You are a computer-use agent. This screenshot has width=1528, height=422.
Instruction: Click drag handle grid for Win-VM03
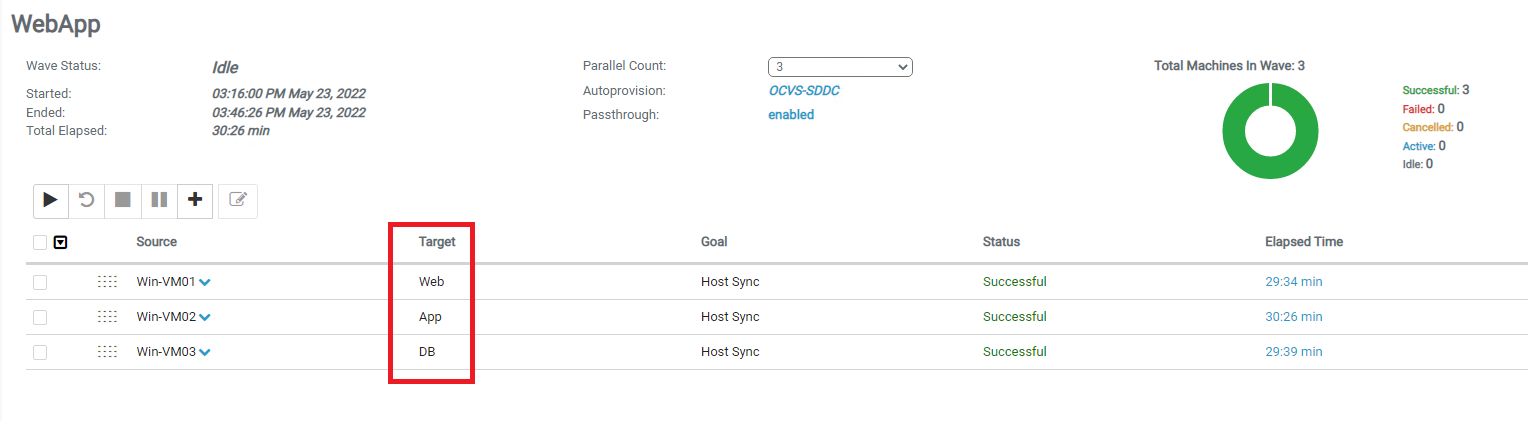point(107,352)
